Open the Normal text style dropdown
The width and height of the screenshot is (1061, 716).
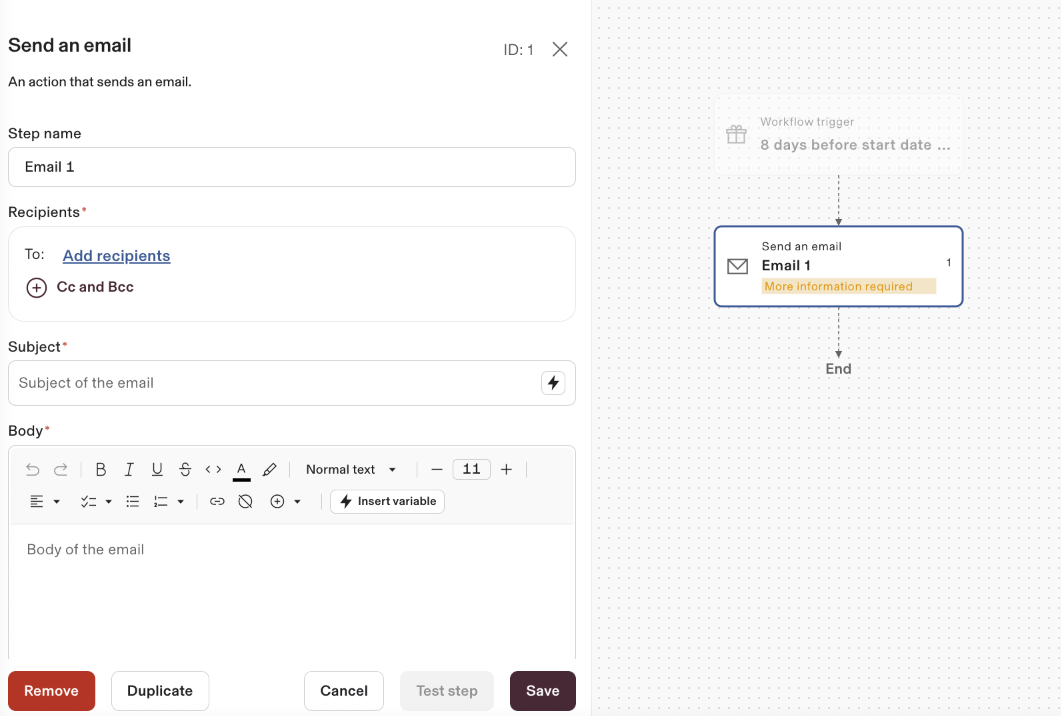(351, 470)
